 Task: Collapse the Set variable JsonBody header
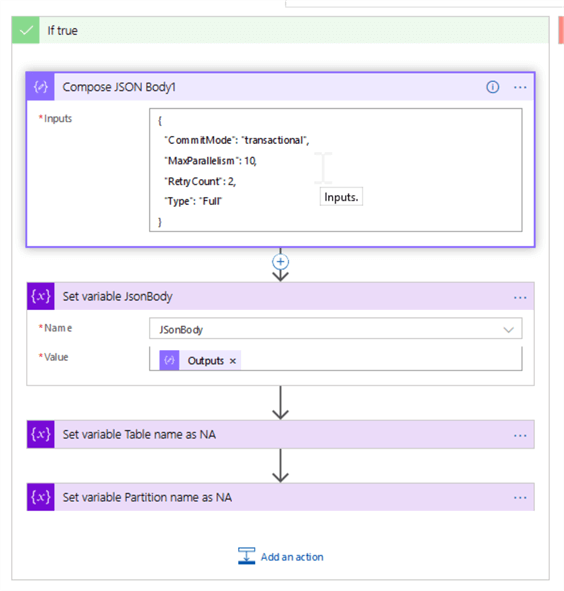tap(280, 296)
